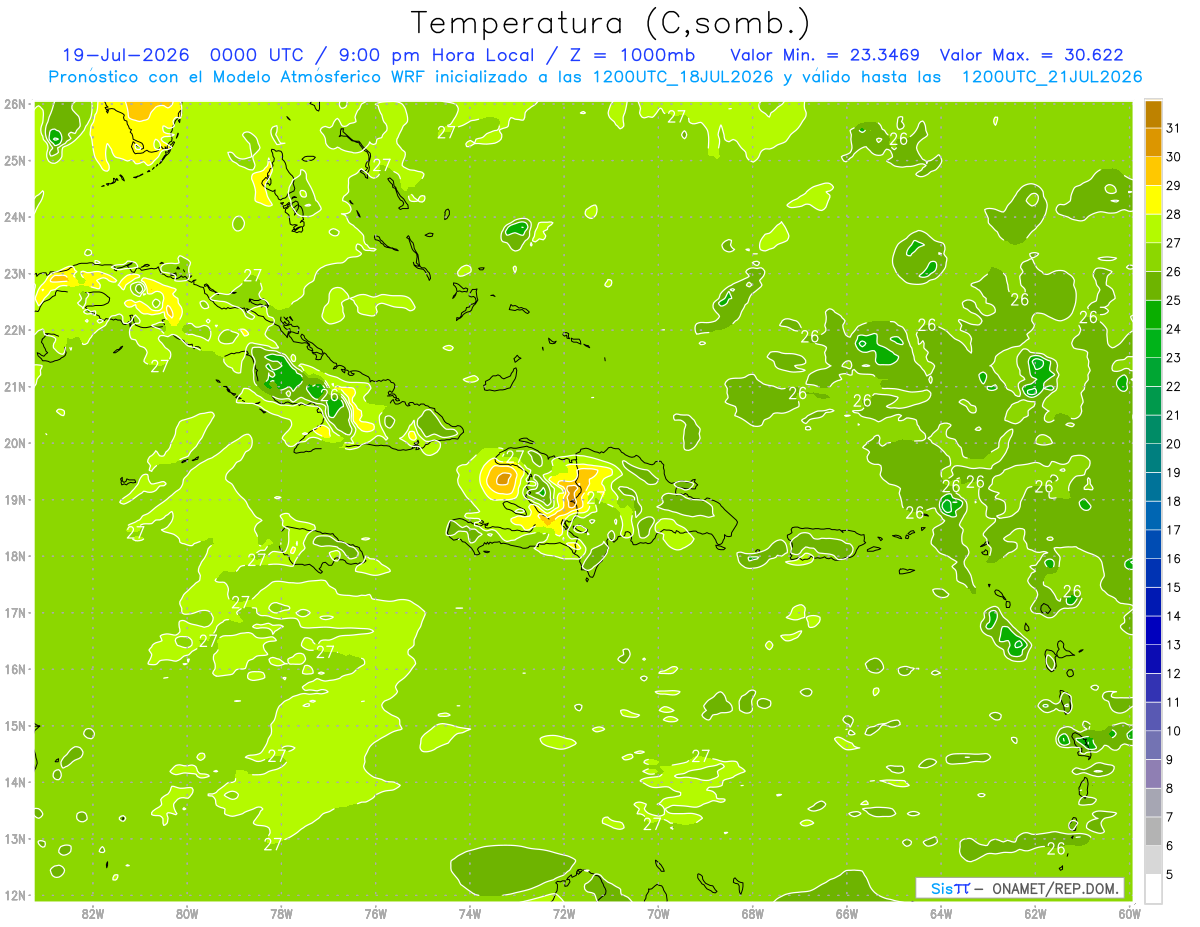Screen dimensions: 1200x927
Task: Click the '76W' longitude axis label
Action: [x=375, y=913]
